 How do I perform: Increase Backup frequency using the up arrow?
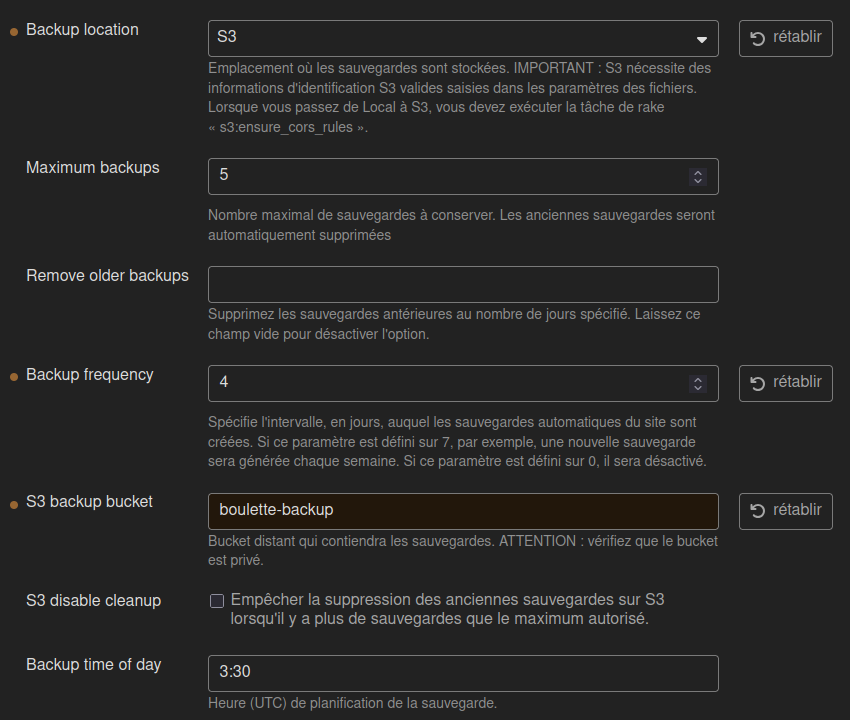pos(698,379)
